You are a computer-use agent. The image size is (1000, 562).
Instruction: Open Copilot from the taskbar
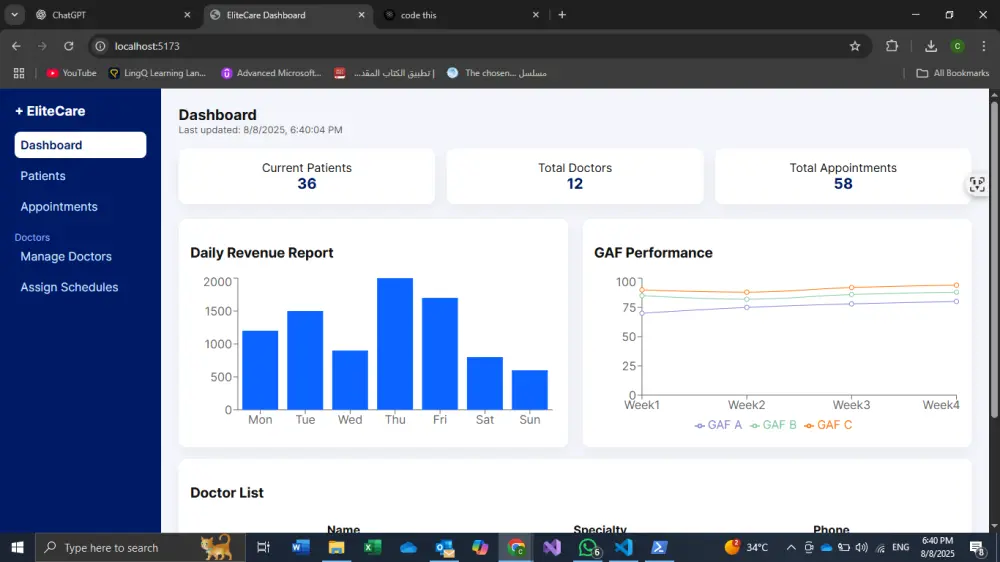(x=480, y=547)
